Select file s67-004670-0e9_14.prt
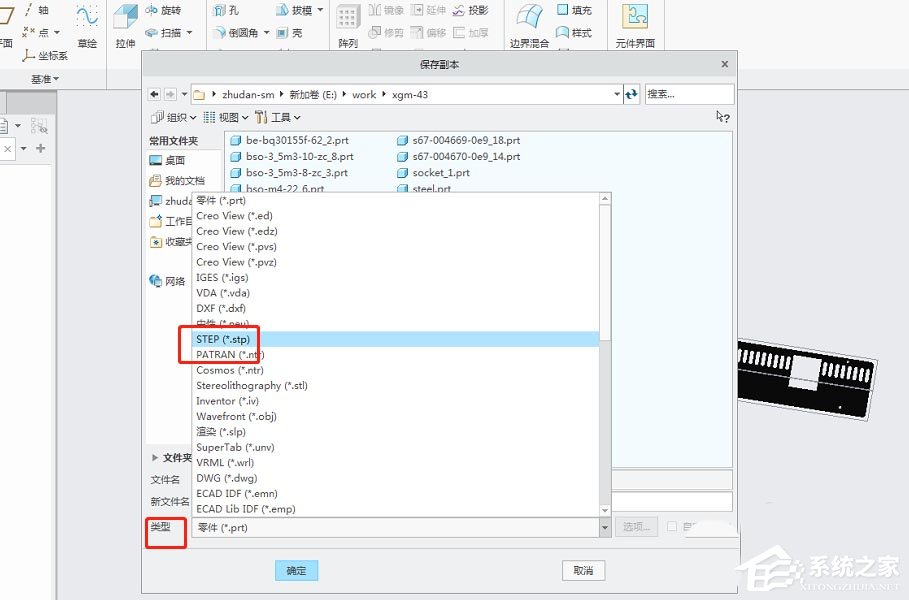Image resolution: width=909 pixels, height=600 pixels. point(459,157)
